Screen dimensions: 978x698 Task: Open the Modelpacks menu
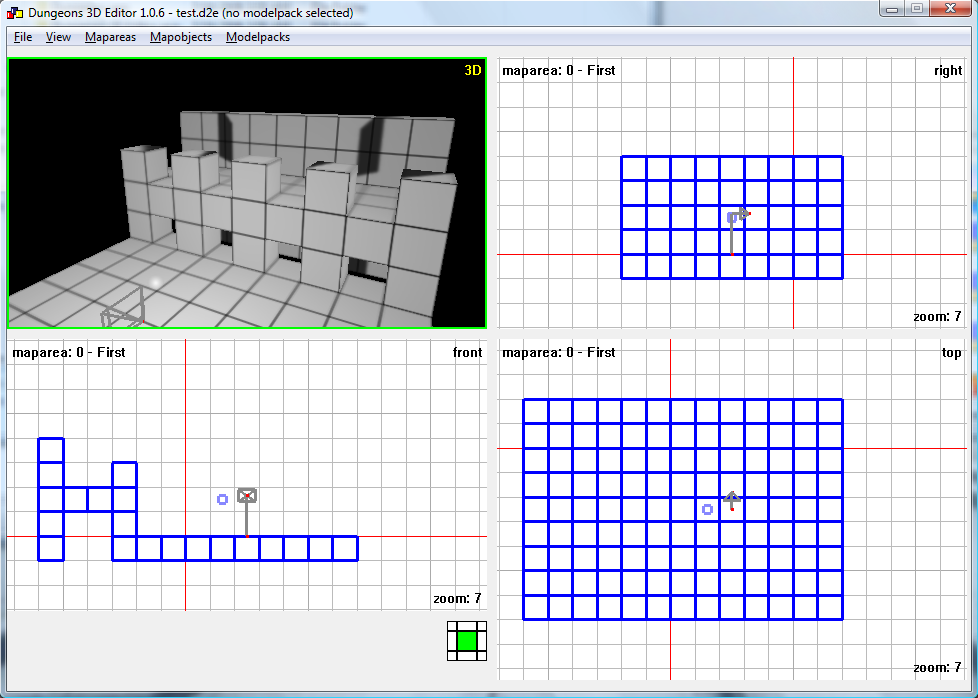258,37
